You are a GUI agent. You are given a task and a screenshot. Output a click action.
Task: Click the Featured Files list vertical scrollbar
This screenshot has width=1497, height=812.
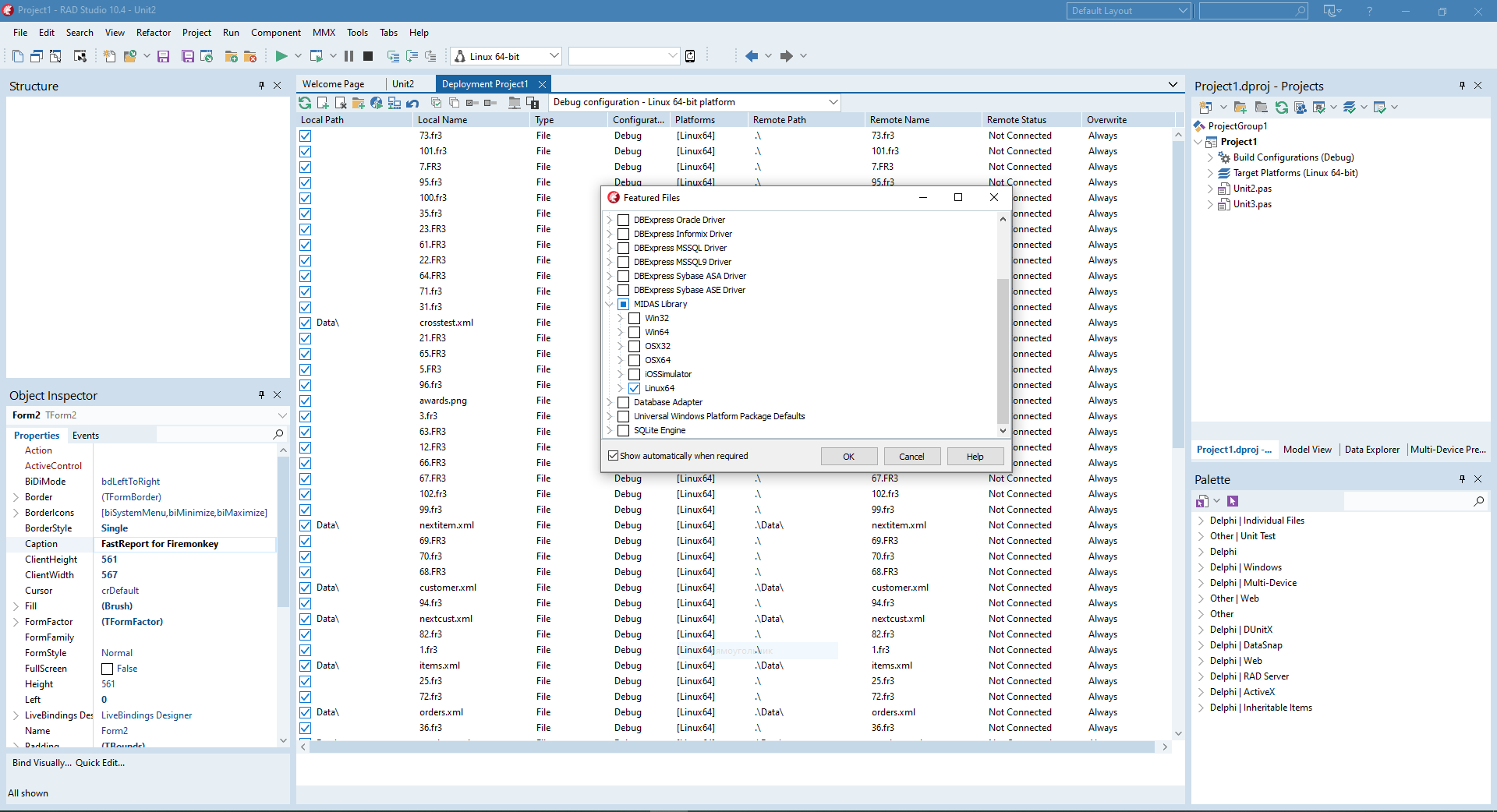[x=1003, y=350]
